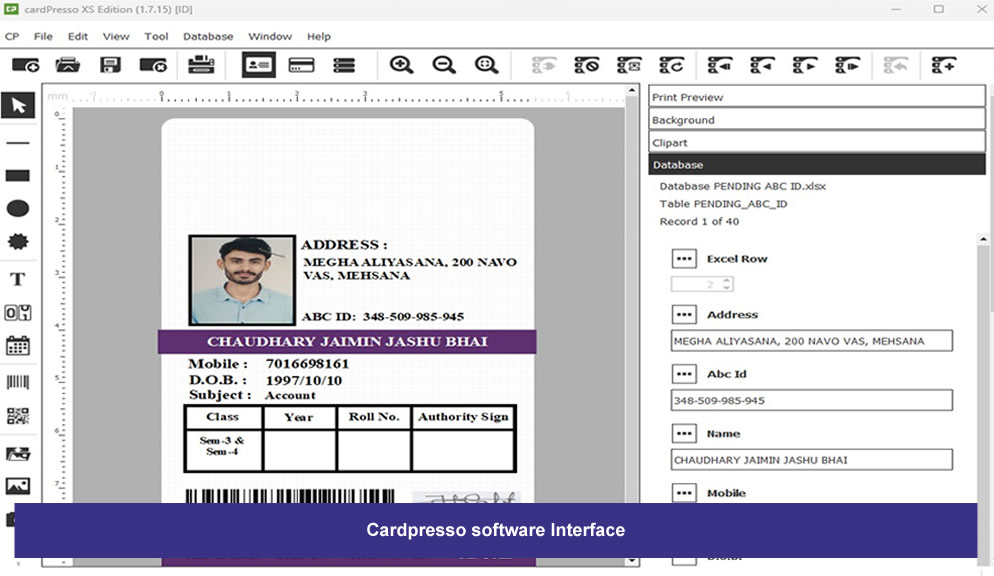Insert a picture with the image tool
994x576 pixels.
(x=18, y=486)
